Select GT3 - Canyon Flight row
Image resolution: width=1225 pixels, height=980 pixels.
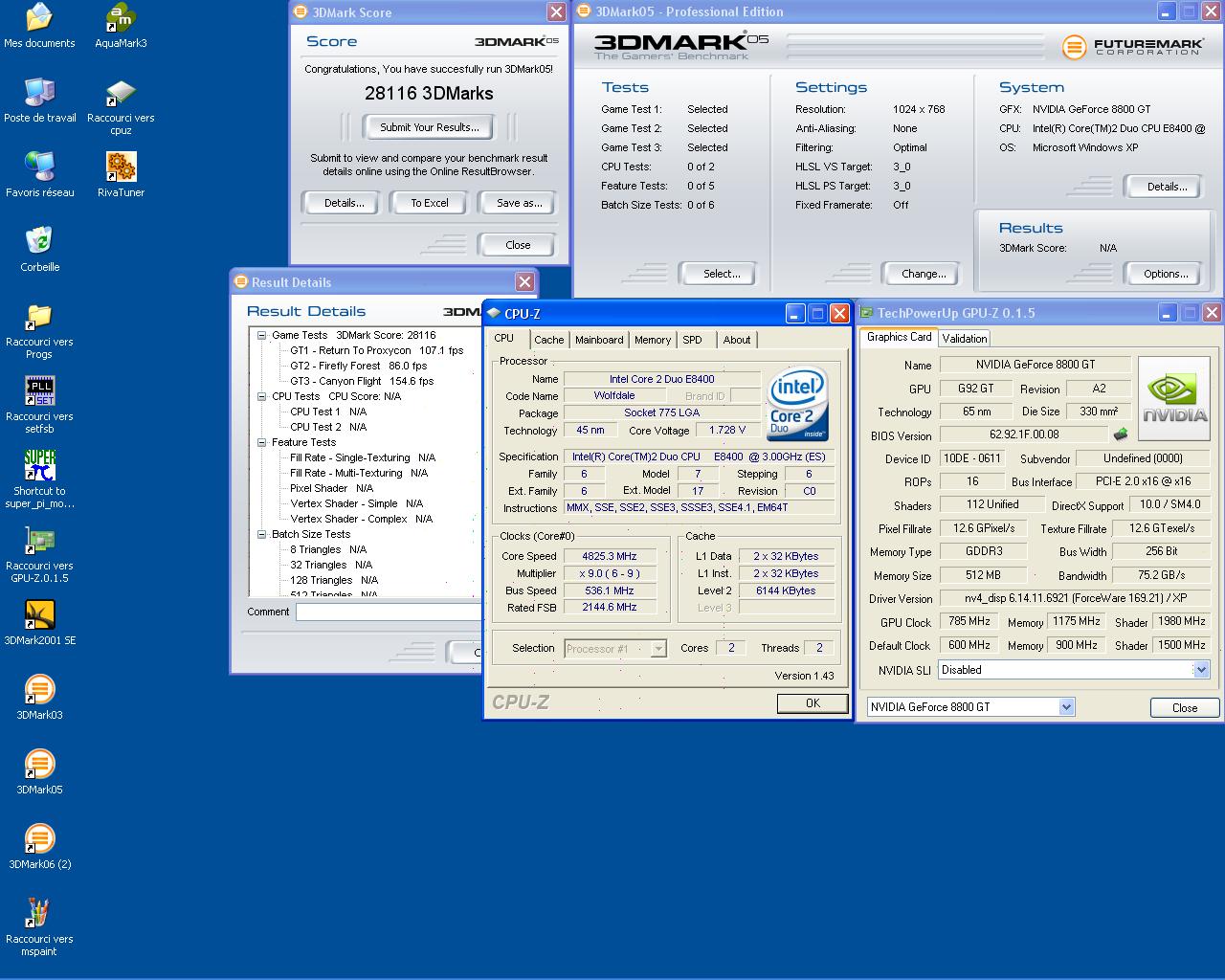click(x=362, y=381)
